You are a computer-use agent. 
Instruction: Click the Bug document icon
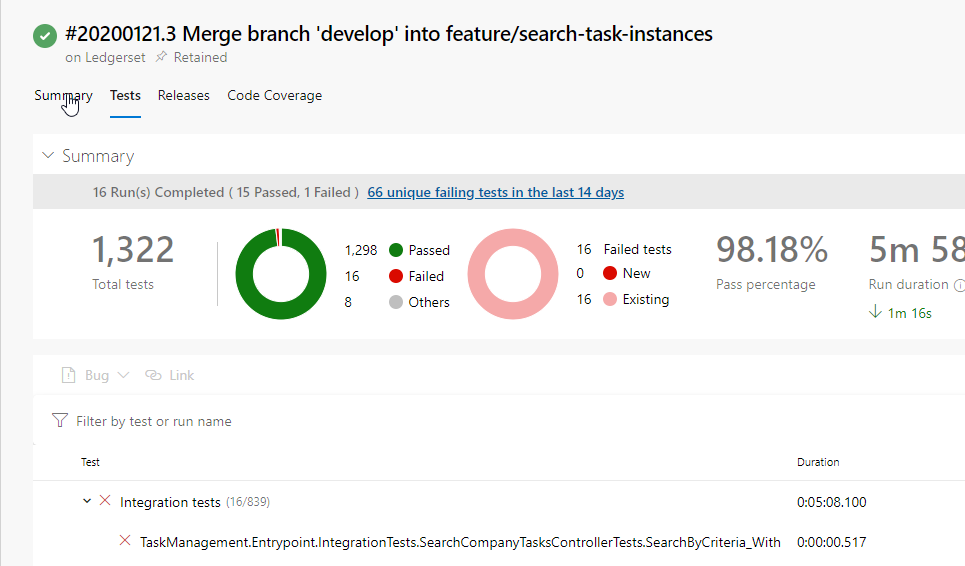68,375
